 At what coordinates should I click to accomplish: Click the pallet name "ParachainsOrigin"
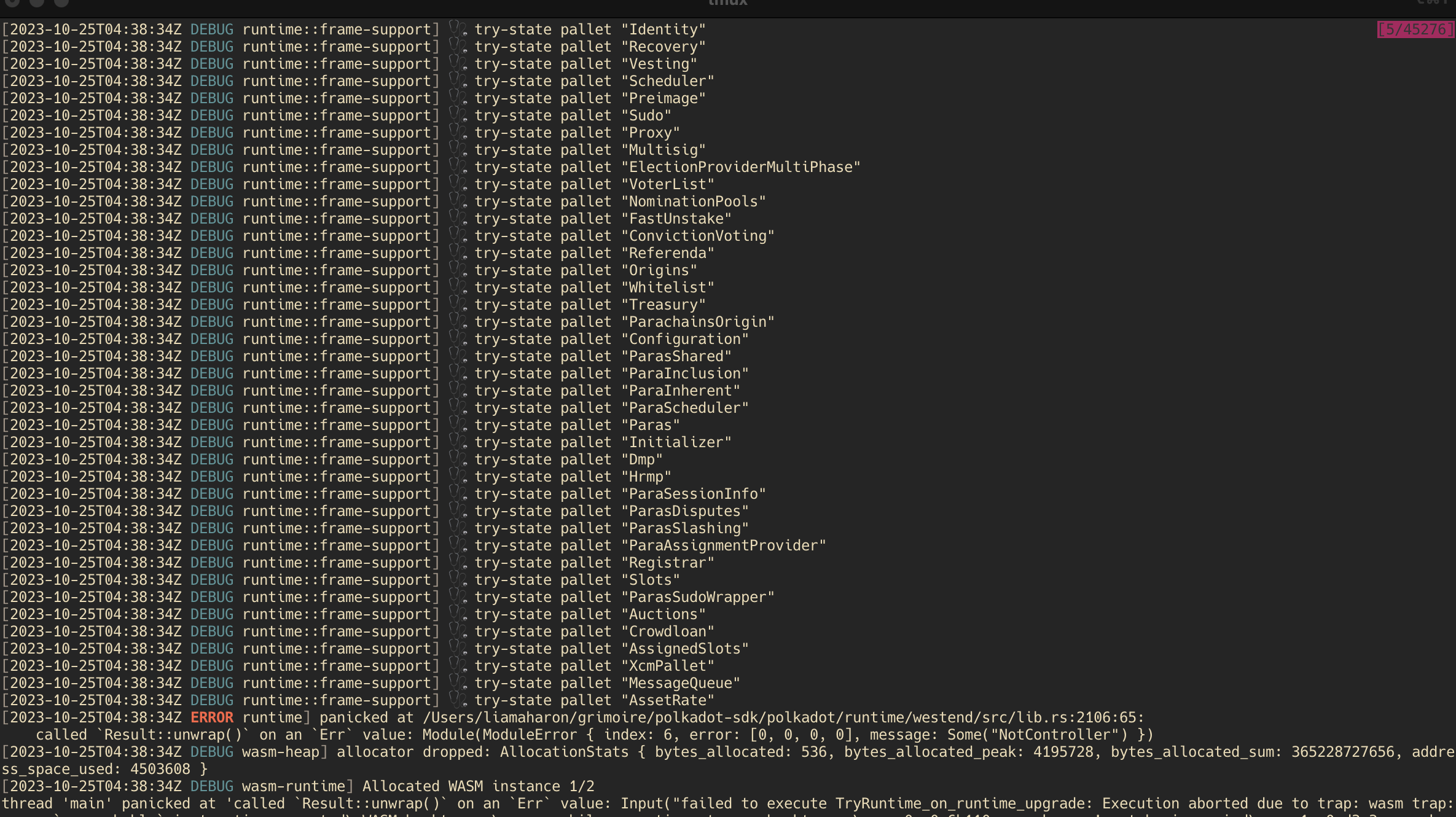click(698, 322)
